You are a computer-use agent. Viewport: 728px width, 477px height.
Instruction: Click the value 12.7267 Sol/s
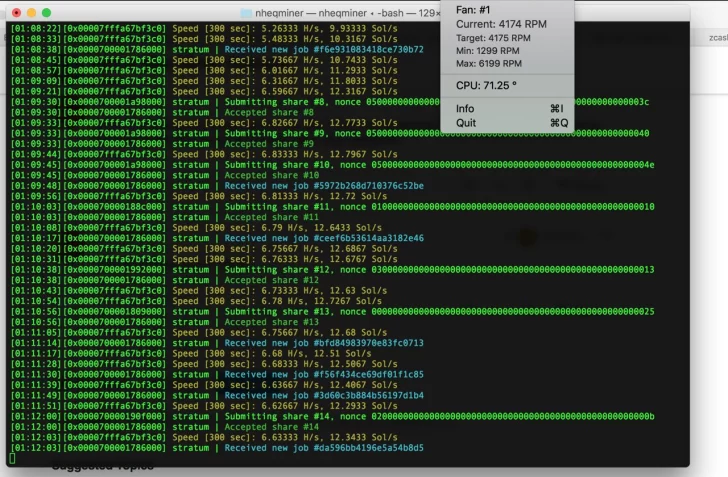(x=348, y=301)
